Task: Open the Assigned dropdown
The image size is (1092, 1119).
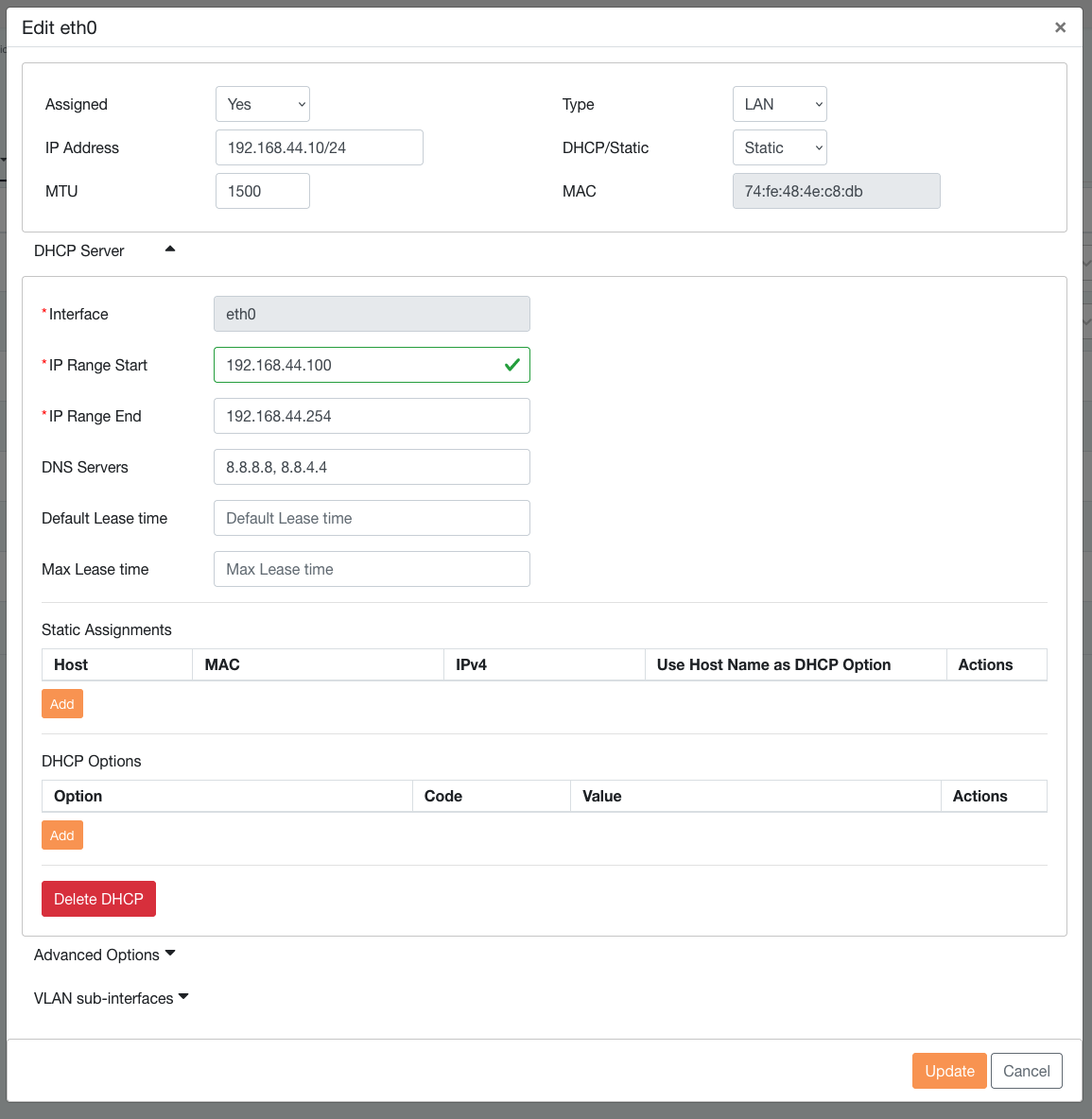Action: (x=263, y=104)
